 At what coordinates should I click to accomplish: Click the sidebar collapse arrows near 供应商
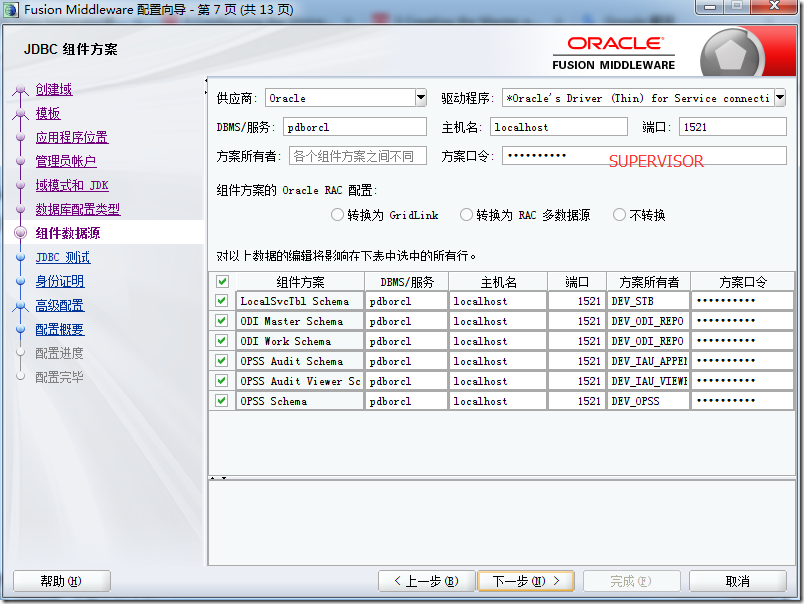click(x=206, y=86)
